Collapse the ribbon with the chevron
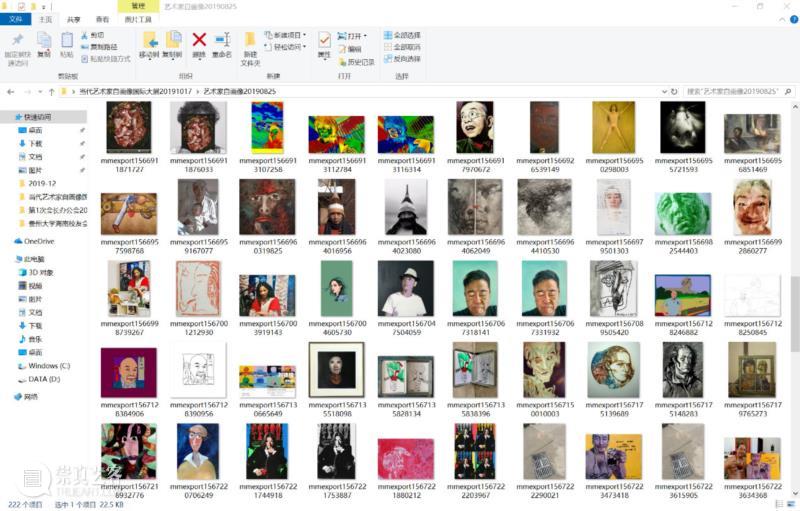 pyautogui.click(x=782, y=19)
